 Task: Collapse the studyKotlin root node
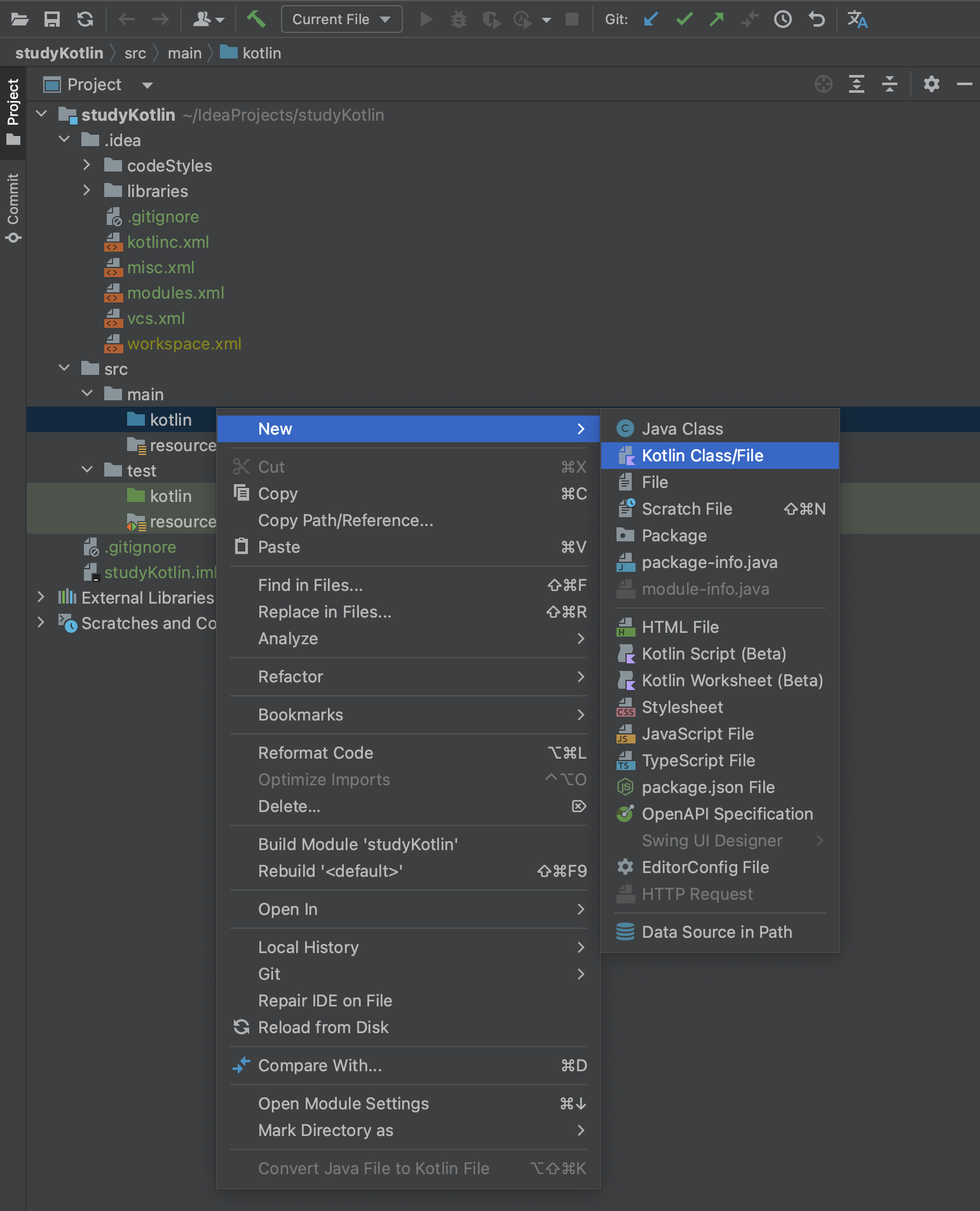[42, 114]
